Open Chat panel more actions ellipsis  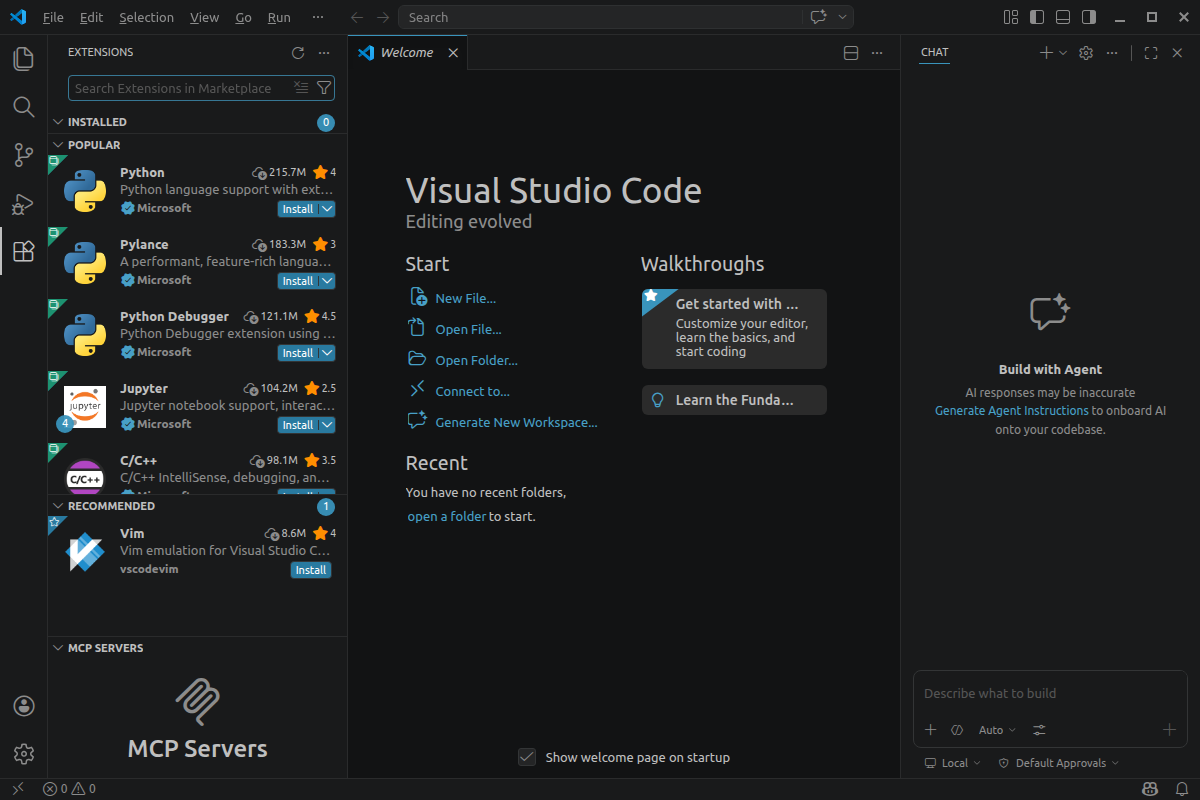click(x=1112, y=53)
